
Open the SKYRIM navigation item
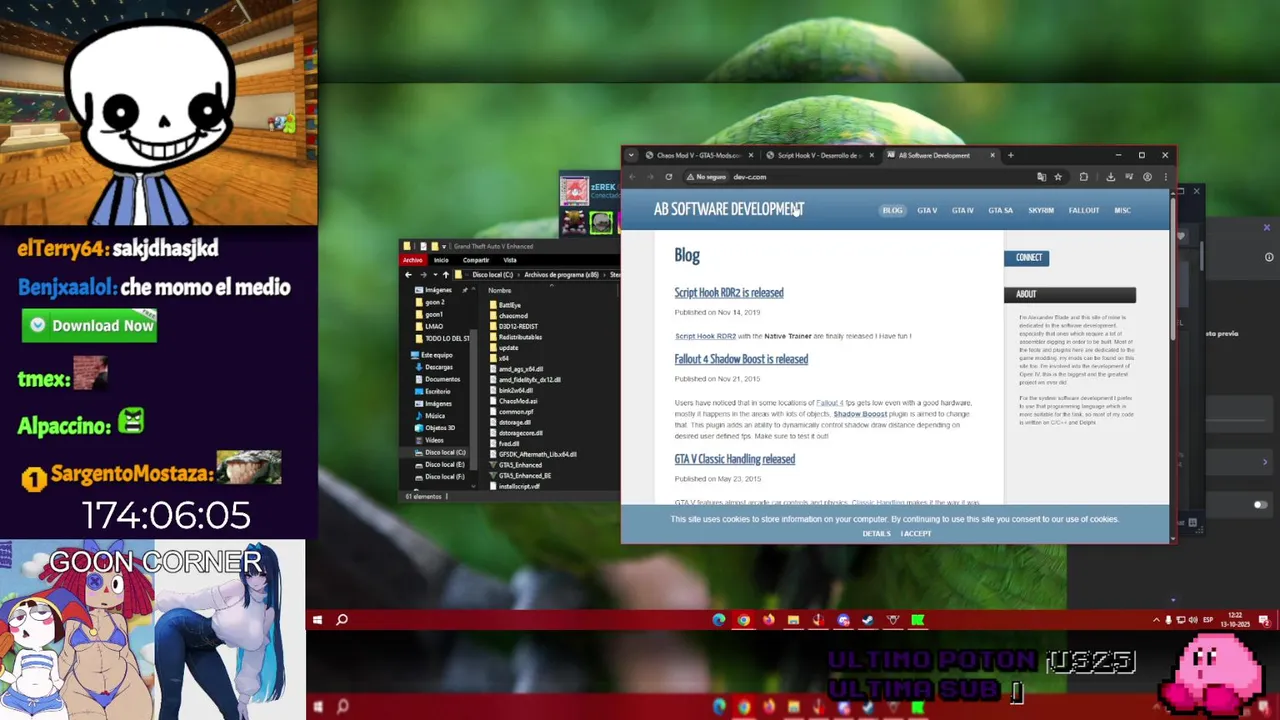[1041, 210]
